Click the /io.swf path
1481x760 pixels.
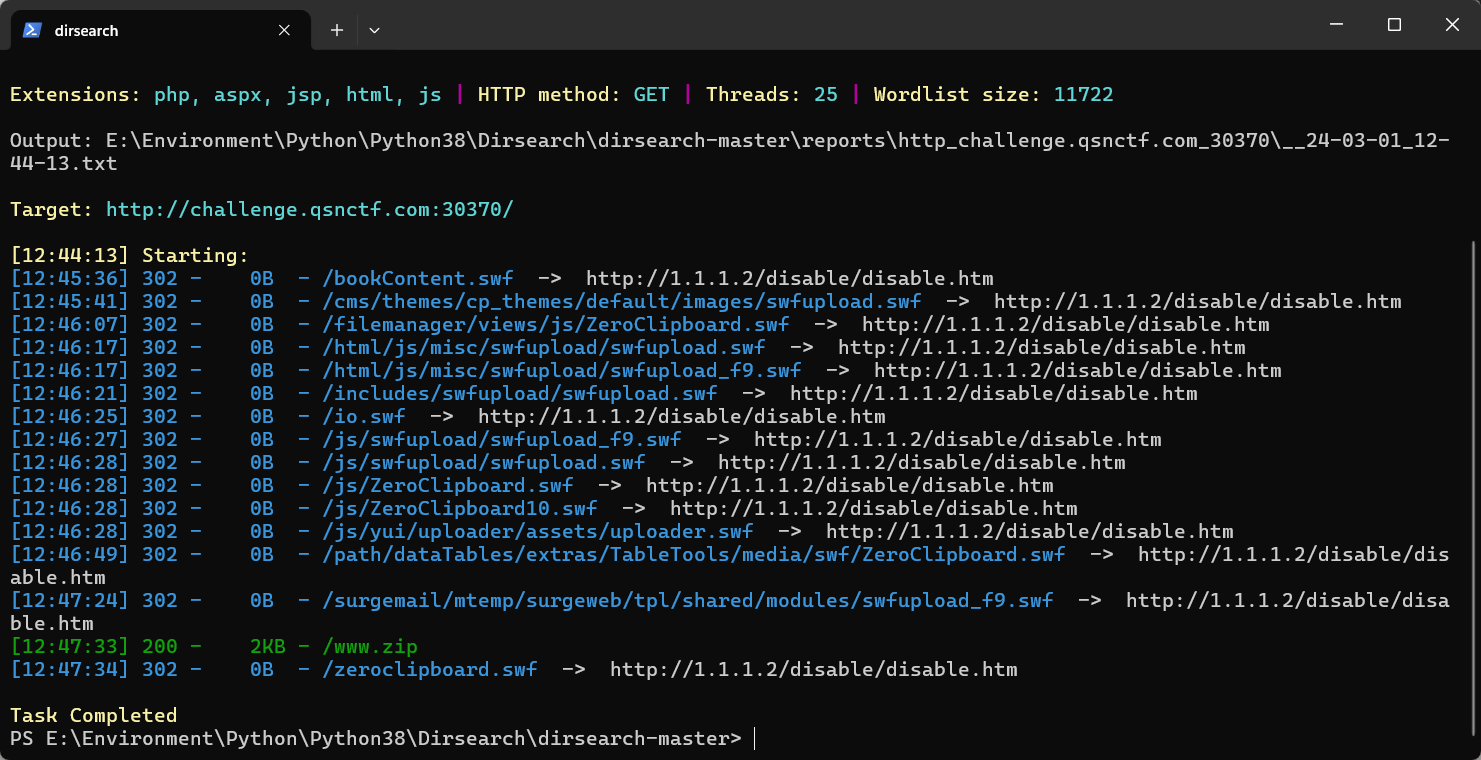point(364,416)
